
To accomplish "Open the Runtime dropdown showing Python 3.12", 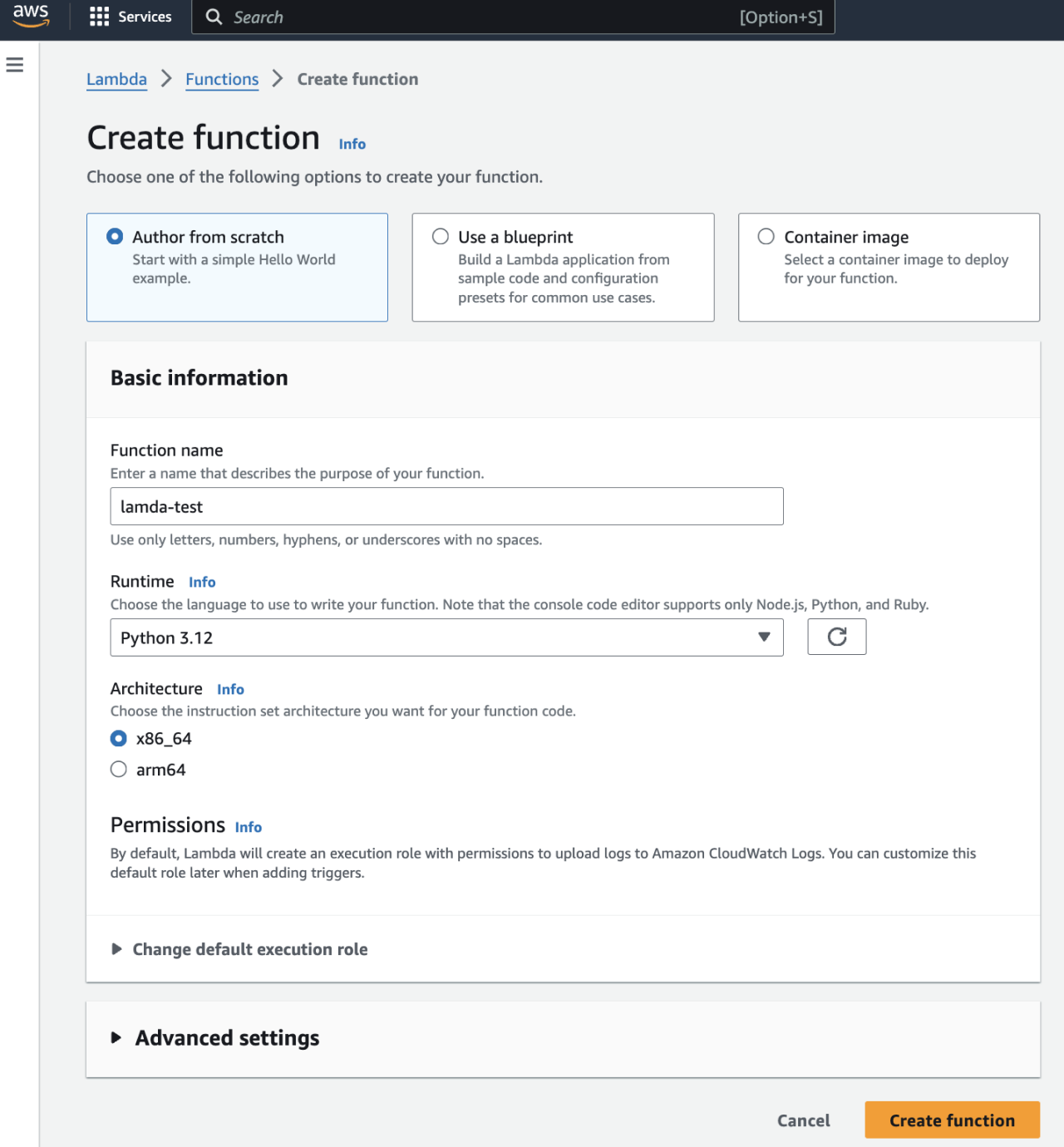I will pyautogui.click(x=446, y=637).
